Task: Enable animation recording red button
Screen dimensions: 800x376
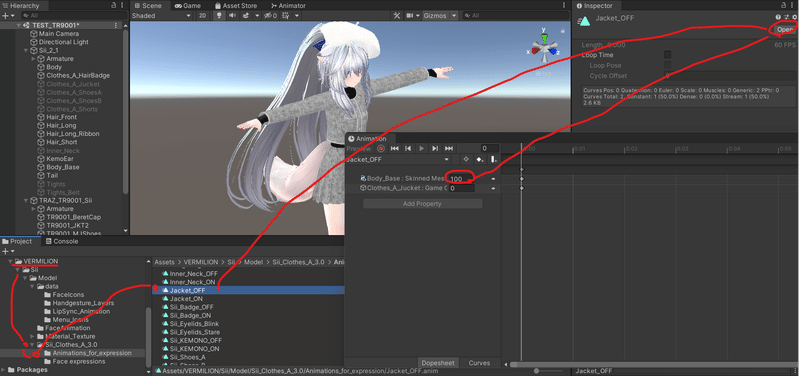Action: click(x=381, y=148)
